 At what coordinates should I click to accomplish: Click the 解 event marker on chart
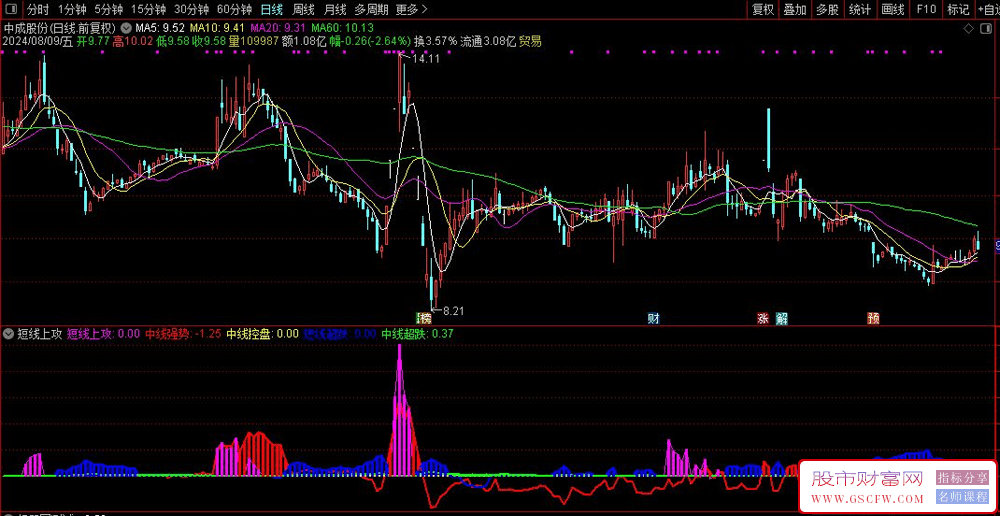[781, 319]
